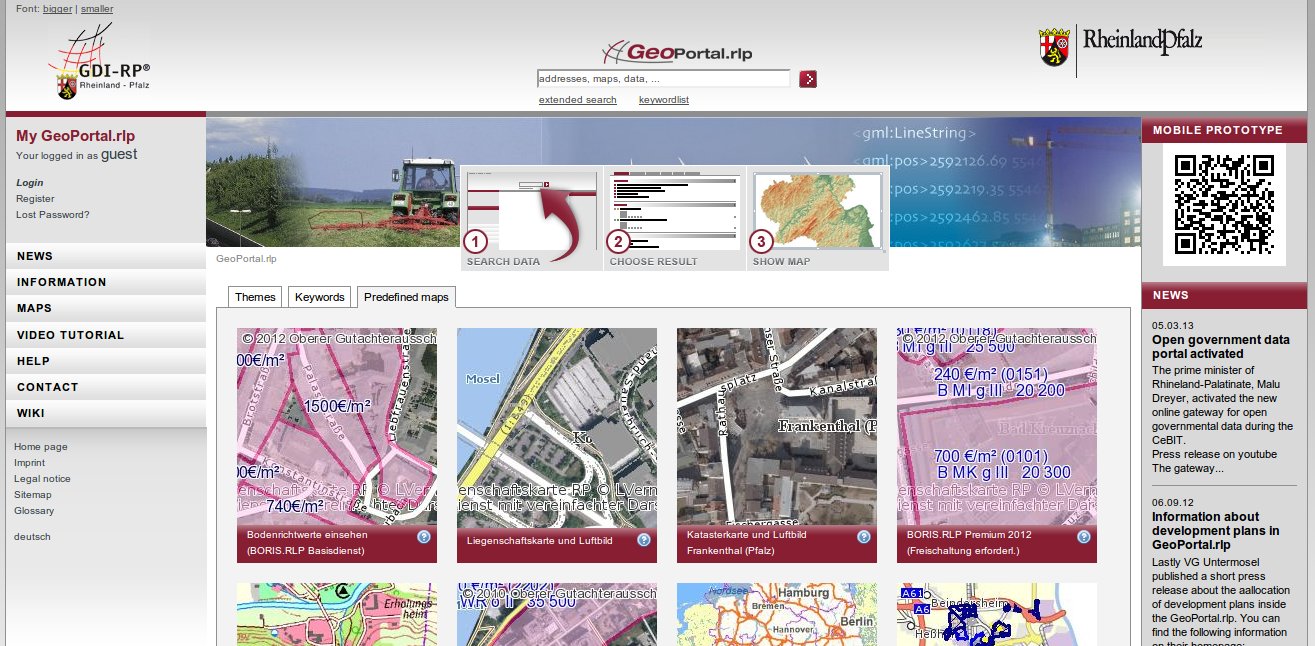Image resolution: width=1315 pixels, height=646 pixels.
Task: Switch to the Themes tab
Action: coord(255,297)
